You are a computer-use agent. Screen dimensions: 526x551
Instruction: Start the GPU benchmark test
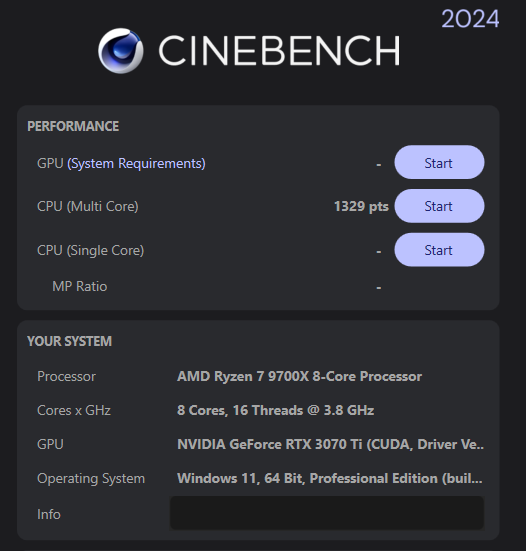click(x=439, y=162)
